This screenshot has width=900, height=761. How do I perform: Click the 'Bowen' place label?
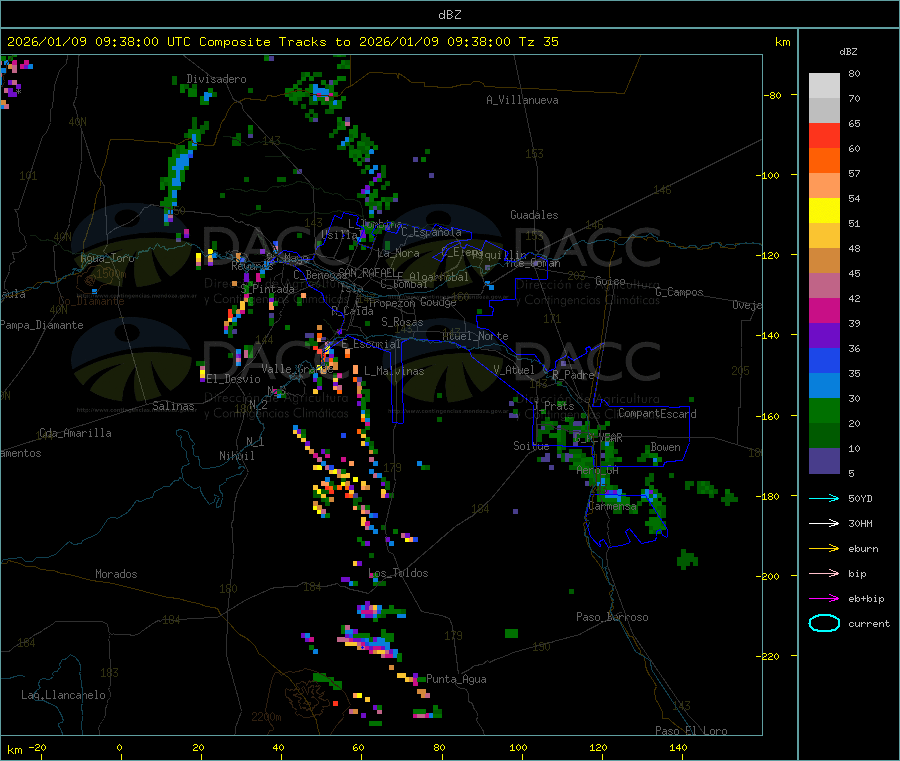[x=665, y=447]
